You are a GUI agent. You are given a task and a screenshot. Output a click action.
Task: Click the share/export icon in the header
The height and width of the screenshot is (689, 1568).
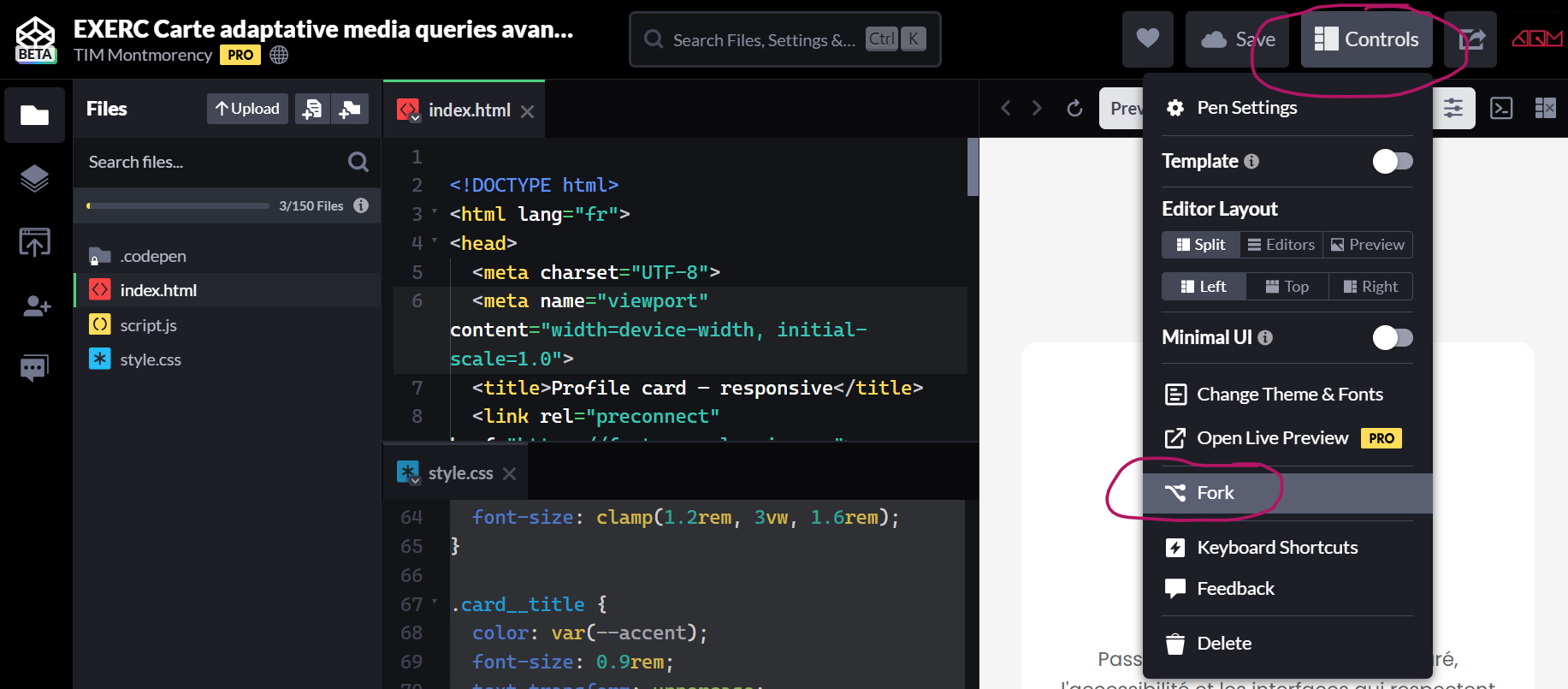[x=1470, y=39]
